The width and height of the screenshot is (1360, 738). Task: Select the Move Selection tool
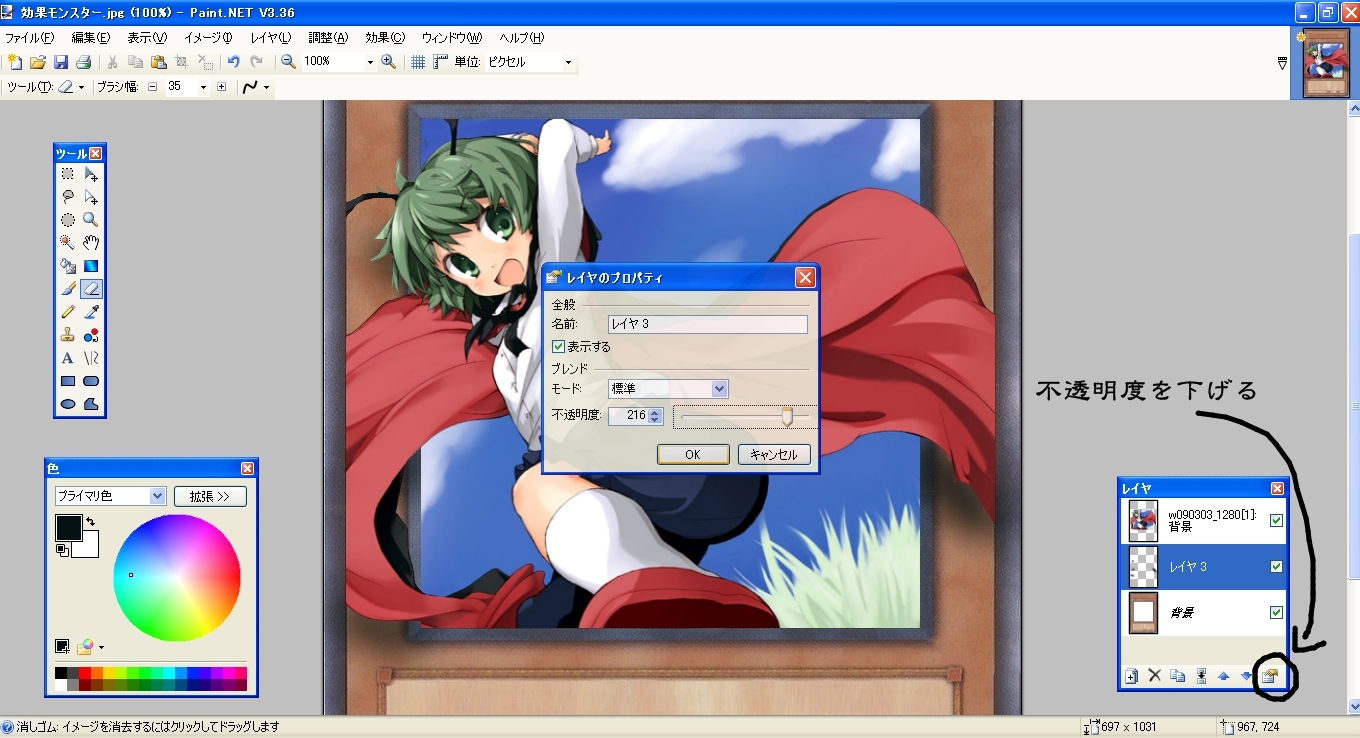pyautogui.click(x=91, y=197)
